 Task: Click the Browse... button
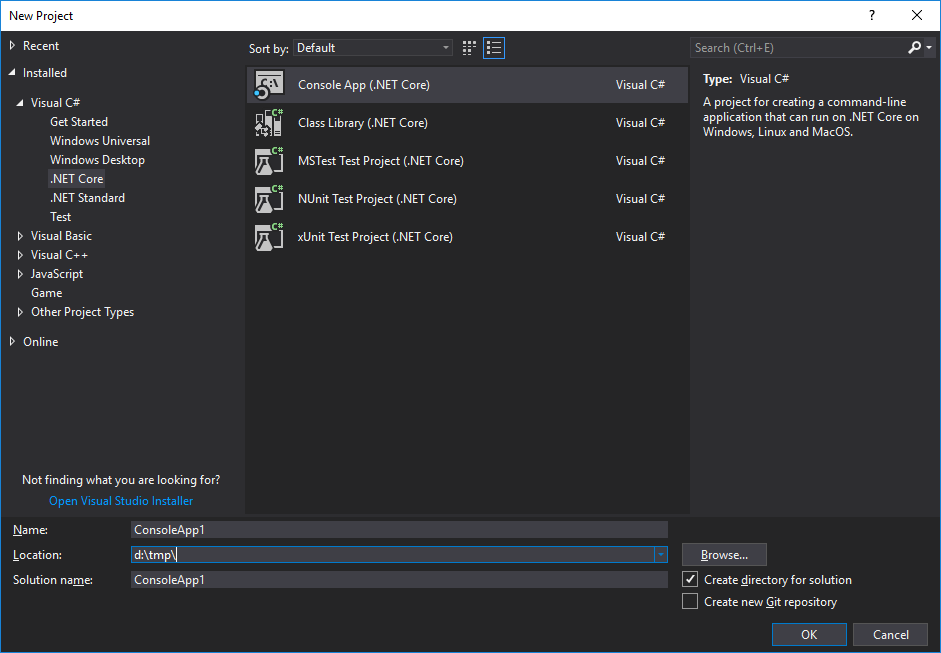tap(724, 555)
